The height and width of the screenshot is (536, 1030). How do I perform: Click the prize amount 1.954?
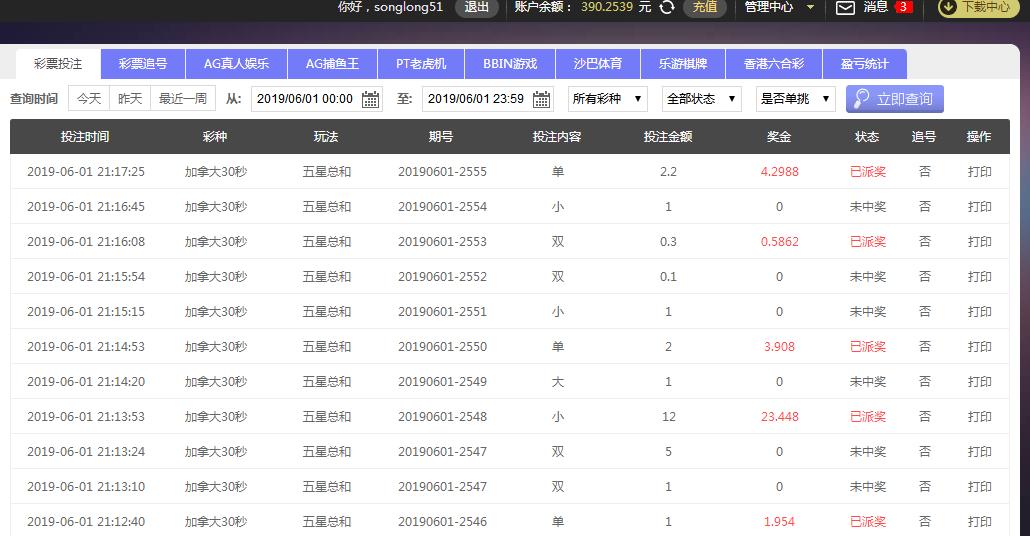coord(780,522)
